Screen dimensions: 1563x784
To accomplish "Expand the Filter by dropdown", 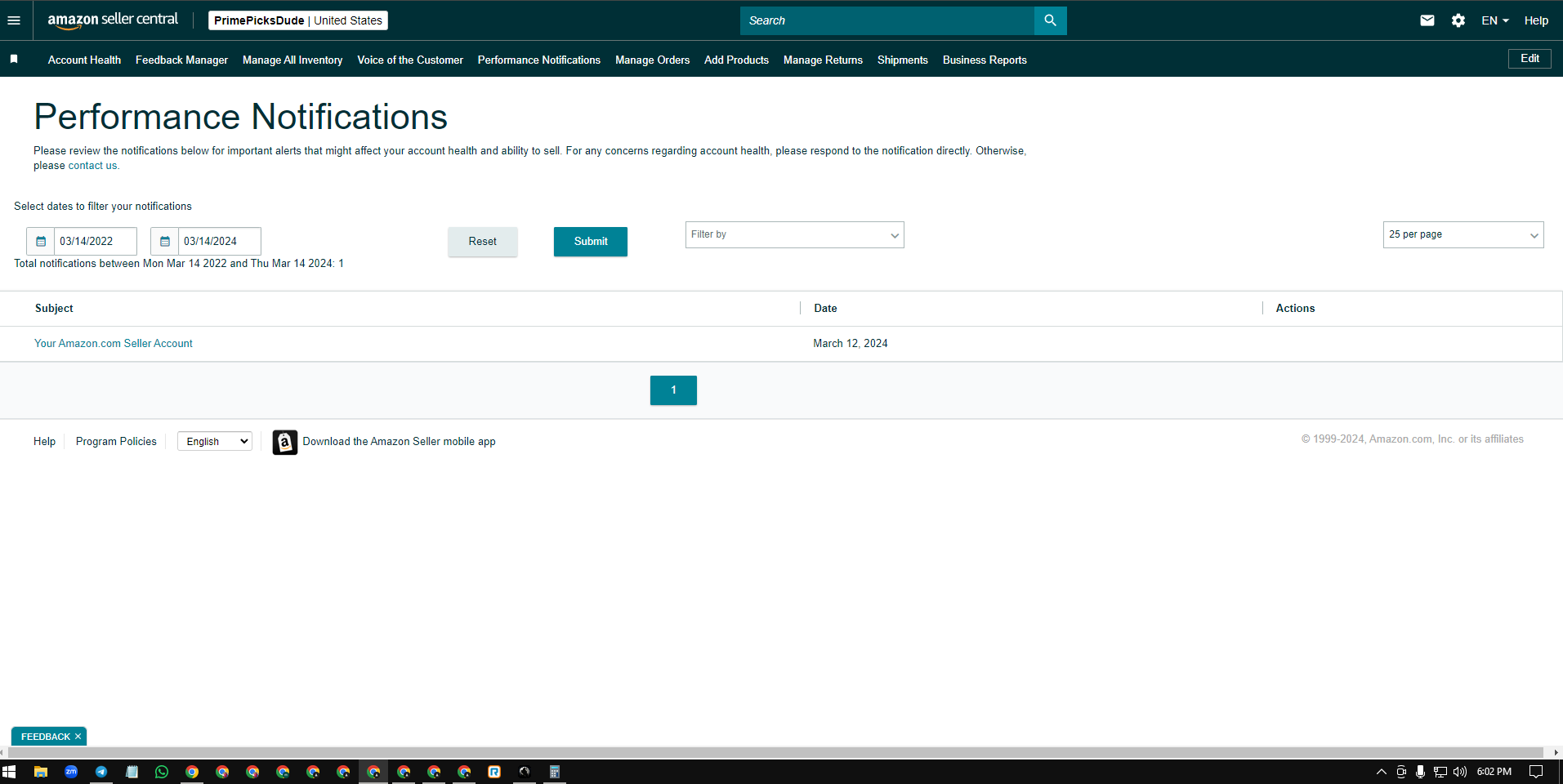I will pyautogui.click(x=794, y=235).
